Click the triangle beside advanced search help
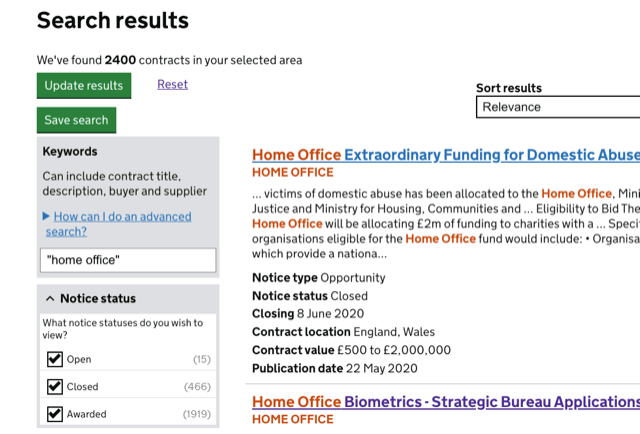The image size is (640, 434). 47,216
